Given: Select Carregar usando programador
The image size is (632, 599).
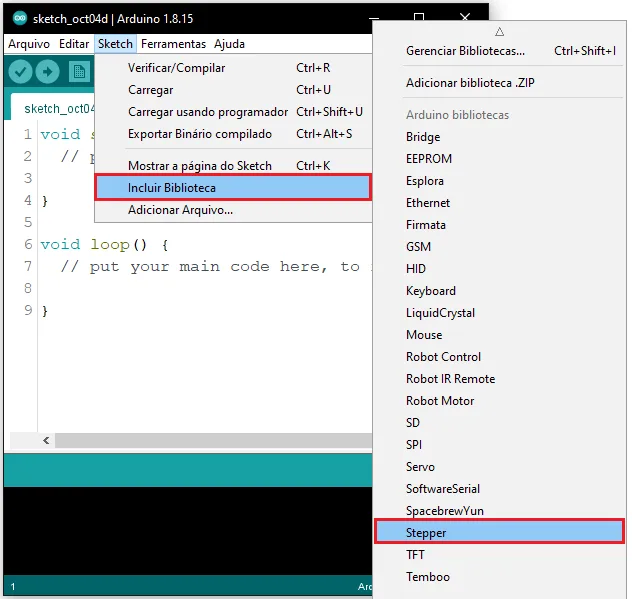Looking at the screenshot, I should [x=233, y=112].
